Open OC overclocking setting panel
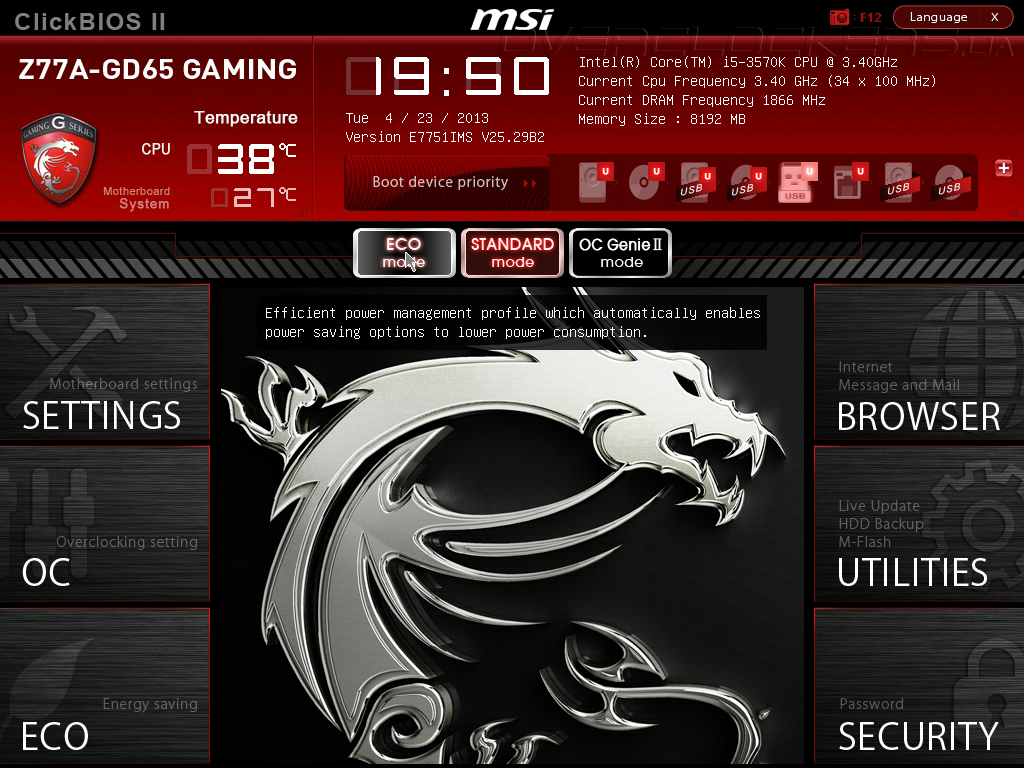Image resolution: width=1024 pixels, height=768 pixels. (104, 523)
